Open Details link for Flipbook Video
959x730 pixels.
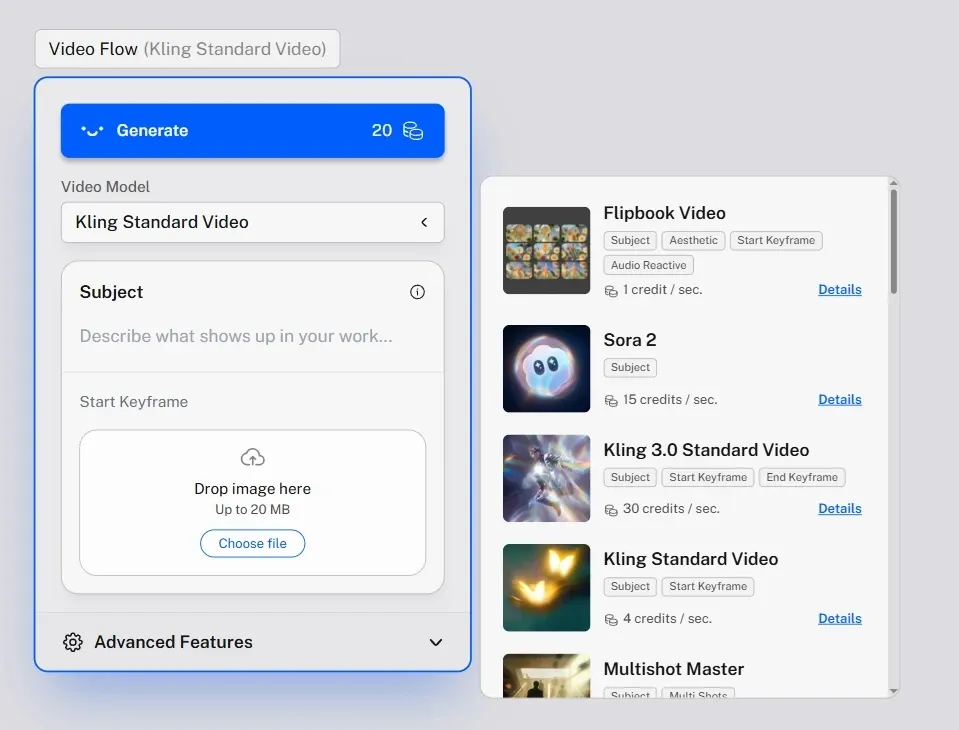tap(840, 290)
